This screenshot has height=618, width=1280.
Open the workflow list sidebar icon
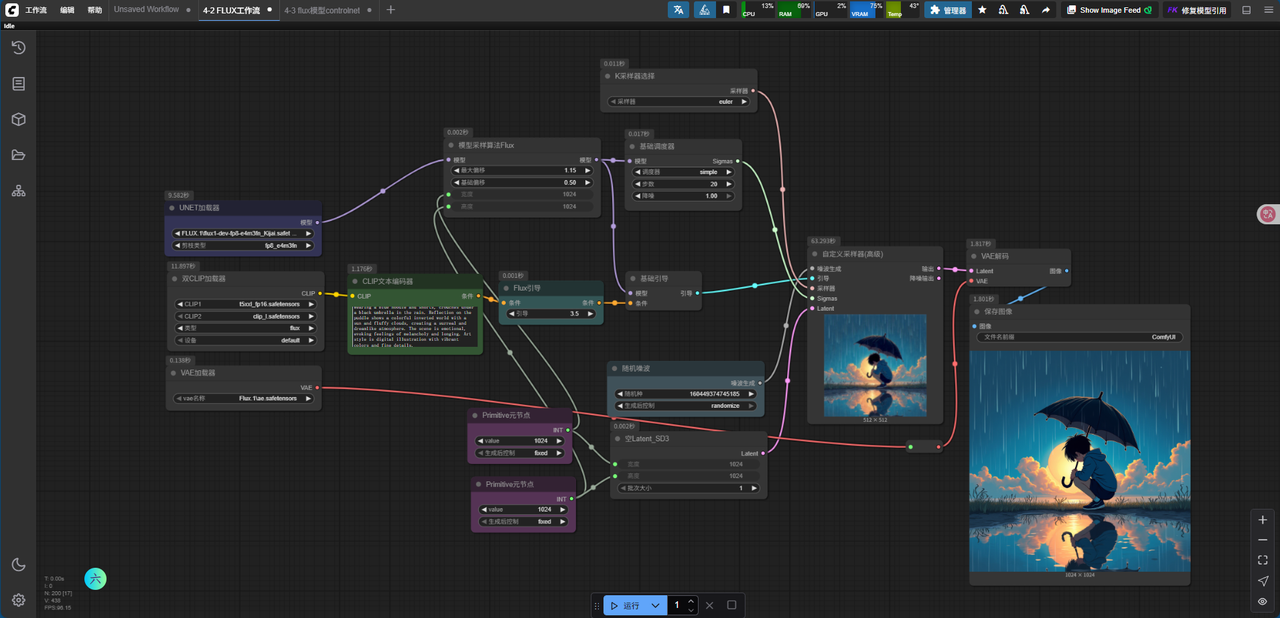pyautogui.click(x=18, y=83)
